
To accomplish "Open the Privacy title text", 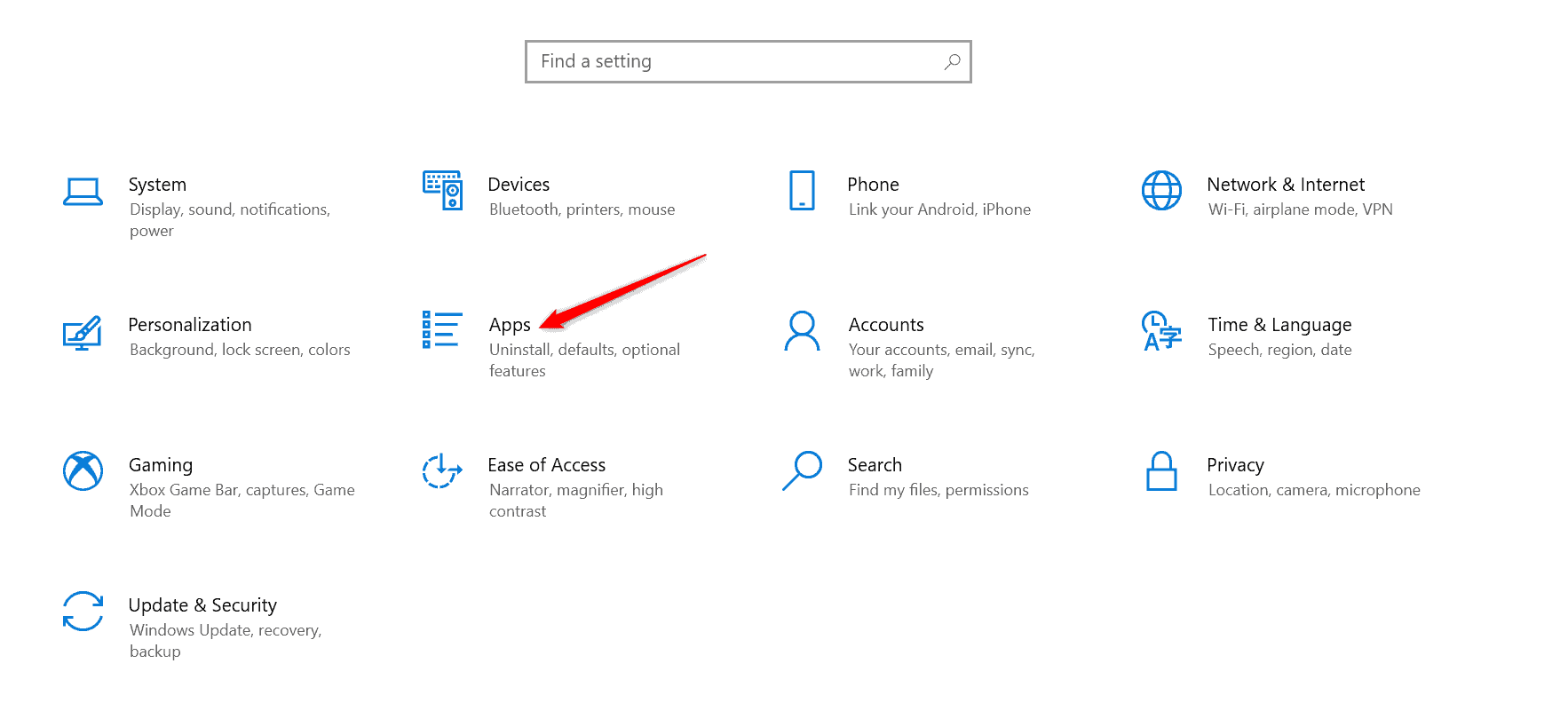I will pyautogui.click(x=1235, y=465).
